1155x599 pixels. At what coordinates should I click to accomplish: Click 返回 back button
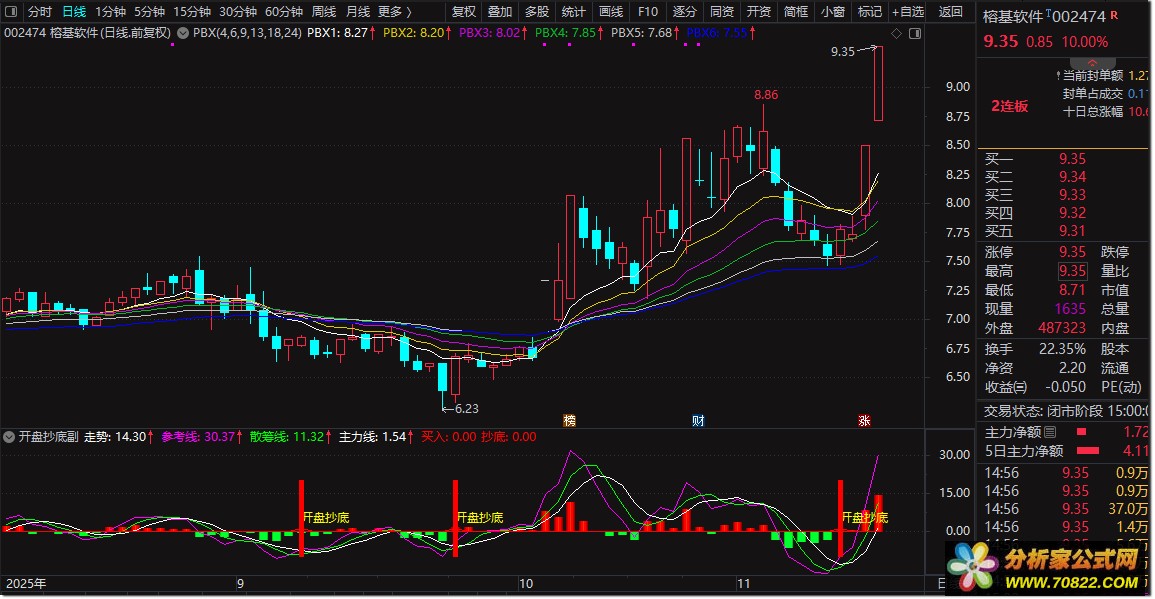[950, 12]
